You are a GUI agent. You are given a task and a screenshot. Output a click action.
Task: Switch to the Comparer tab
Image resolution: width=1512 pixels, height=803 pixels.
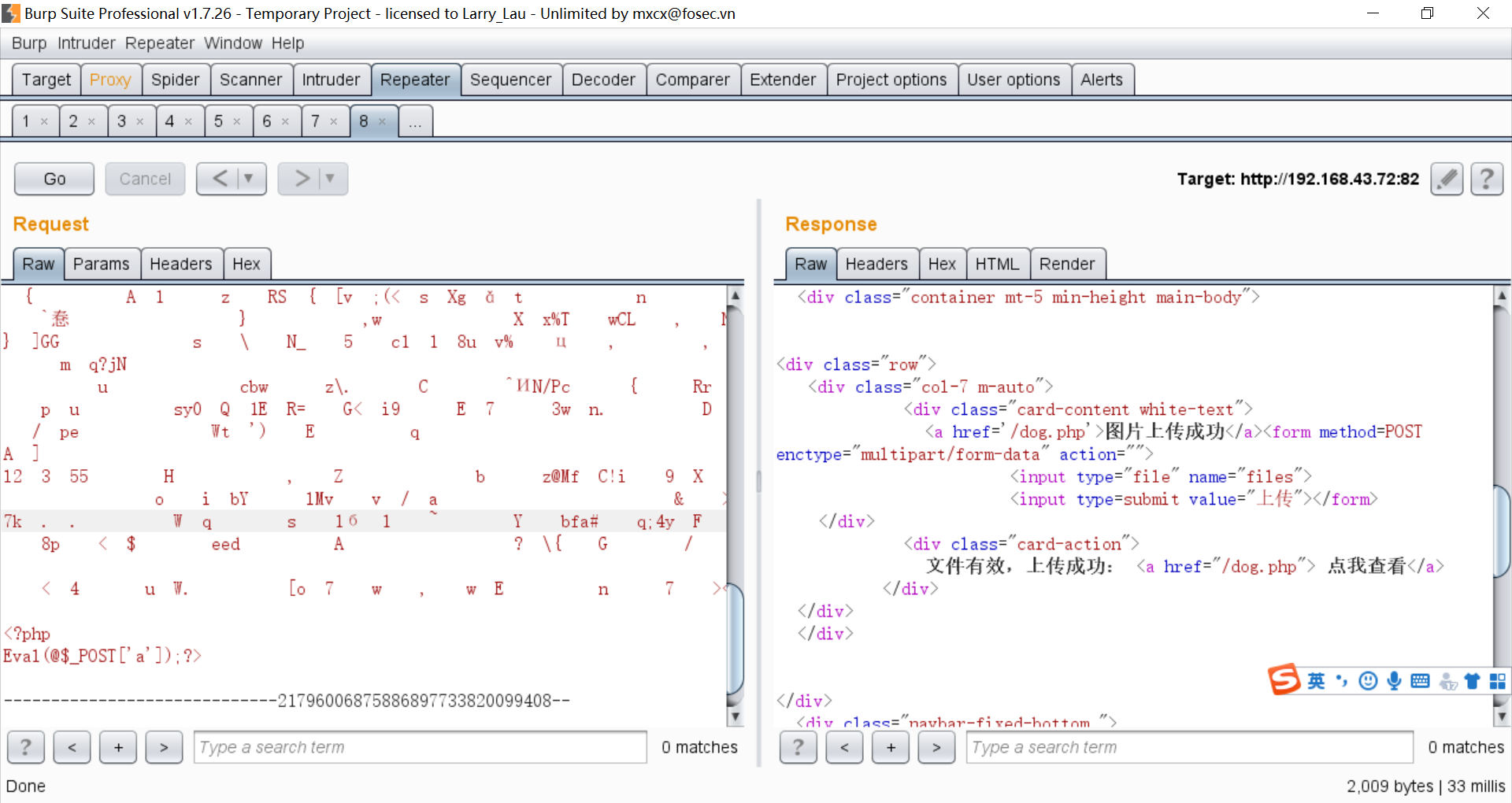point(693,80)
